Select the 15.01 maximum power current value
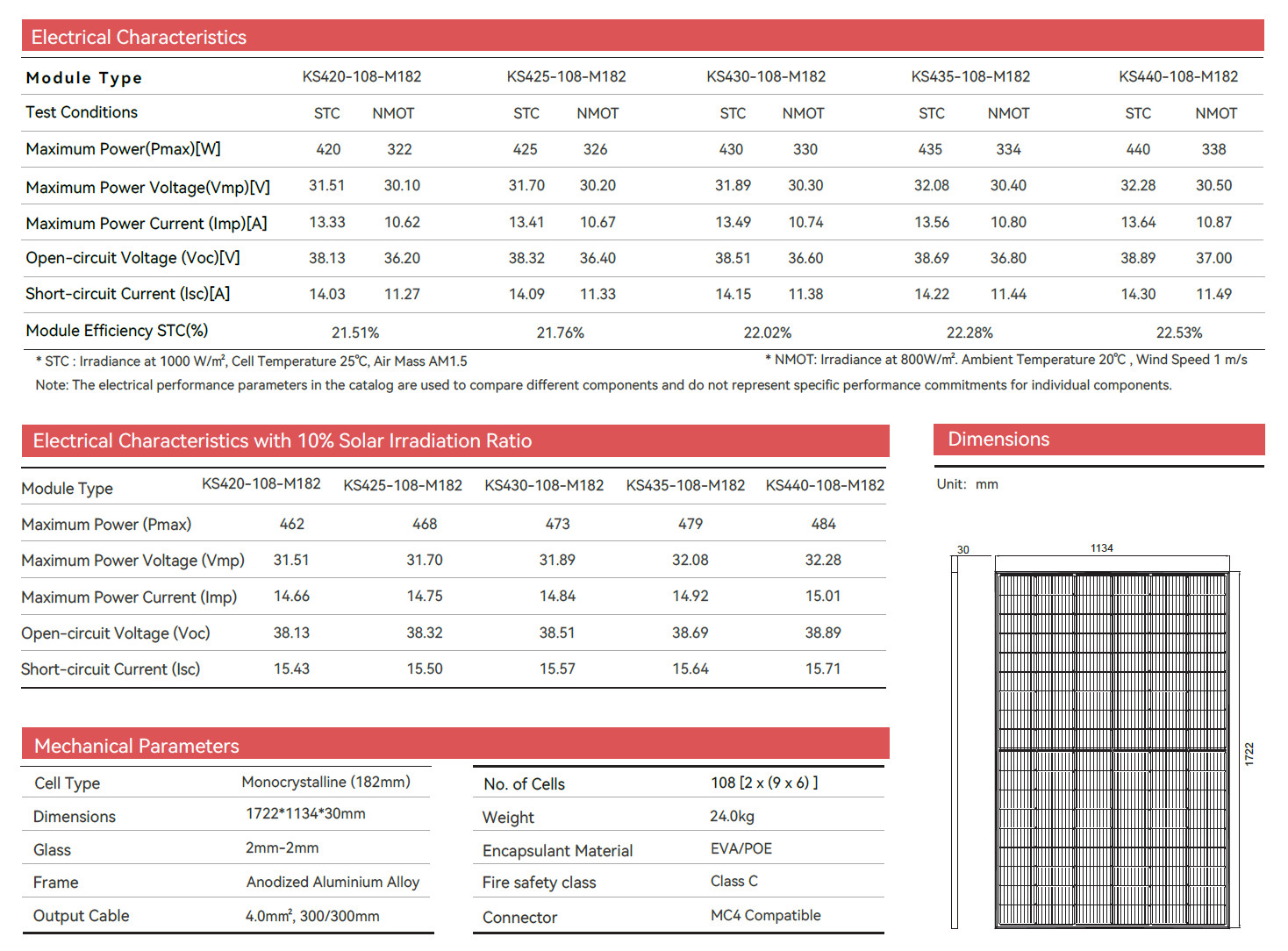 tap(823, 596)
